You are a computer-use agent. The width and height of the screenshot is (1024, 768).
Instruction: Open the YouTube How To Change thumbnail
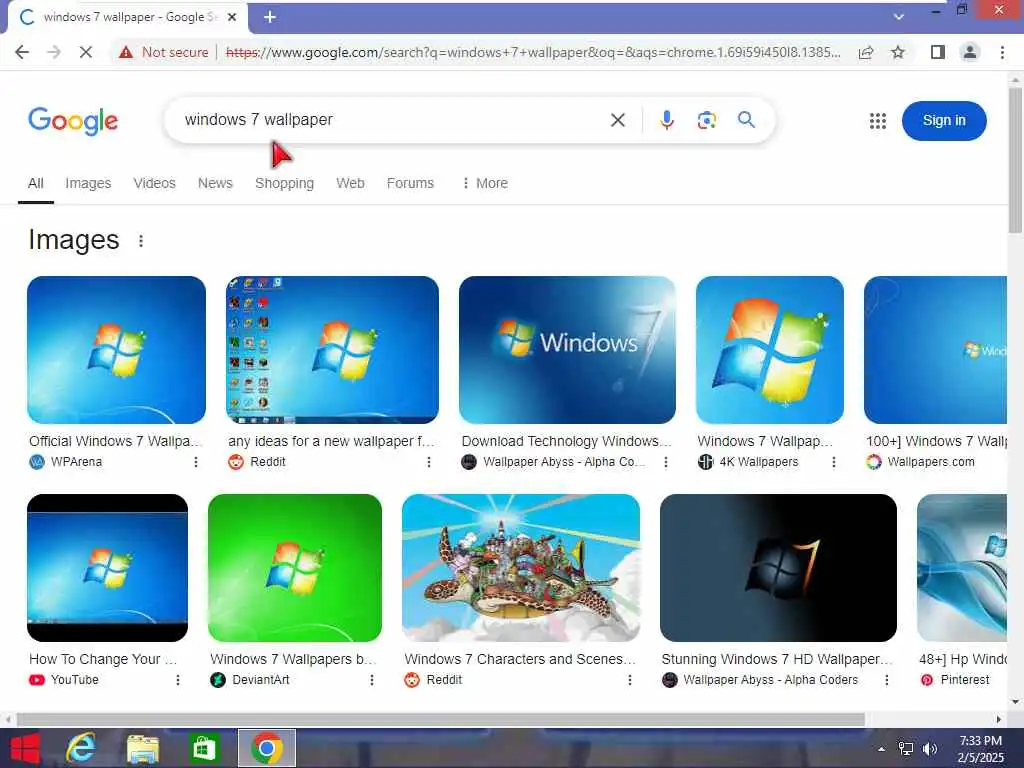pyautogui.click(x=108, y=568)
